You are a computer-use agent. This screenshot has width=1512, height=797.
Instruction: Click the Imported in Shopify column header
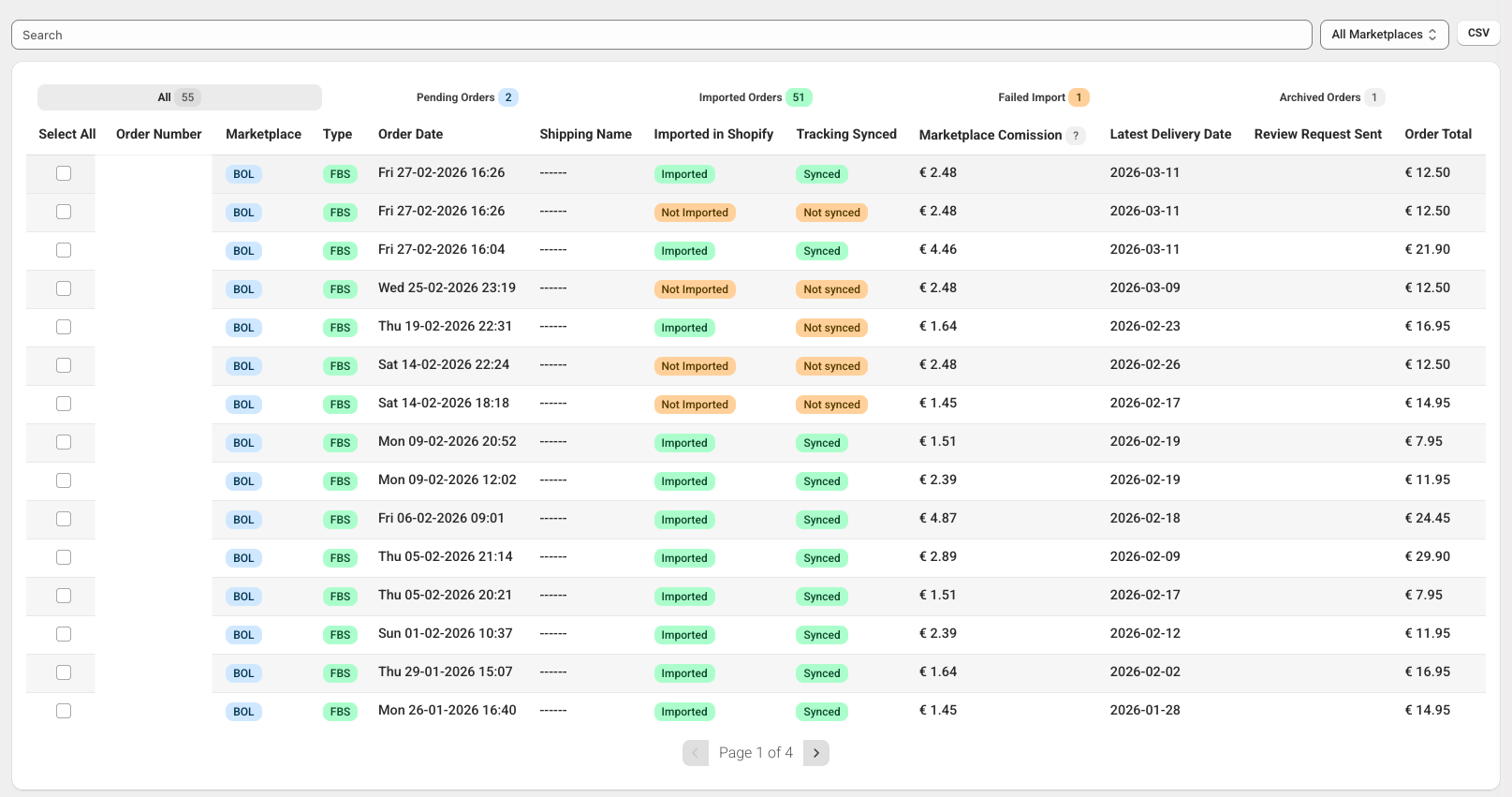pyautogui.click(x=713, y=134)
